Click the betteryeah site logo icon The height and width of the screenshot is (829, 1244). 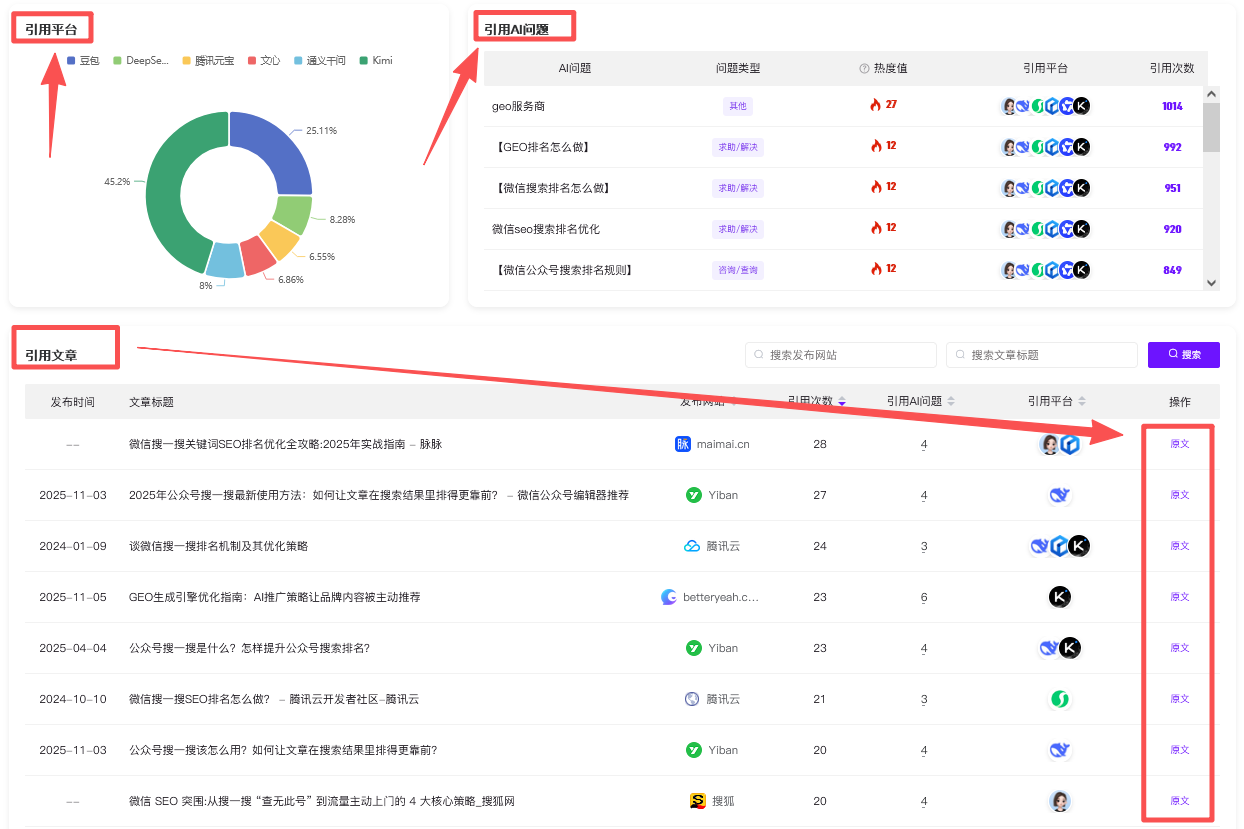coord(669,597)
